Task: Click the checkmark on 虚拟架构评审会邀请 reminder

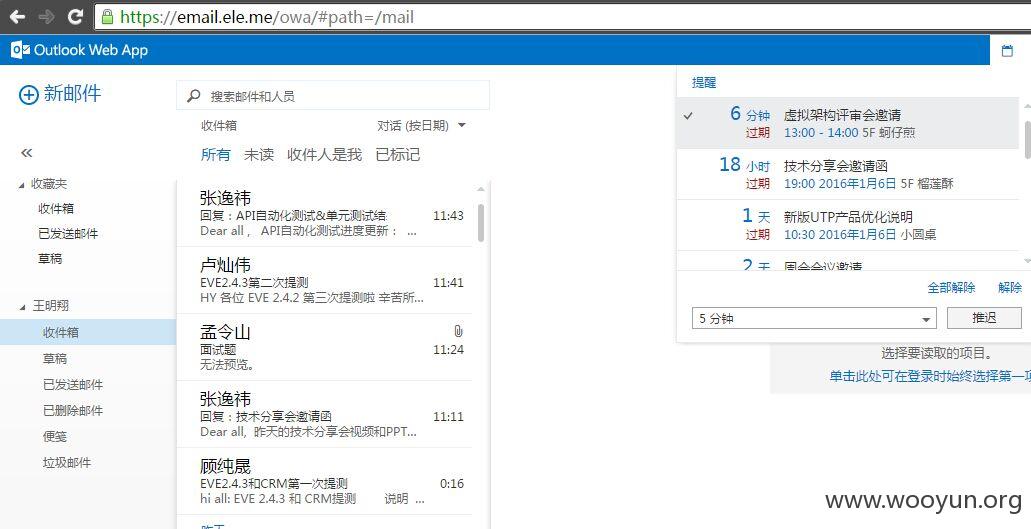Action: click(688, 116)
